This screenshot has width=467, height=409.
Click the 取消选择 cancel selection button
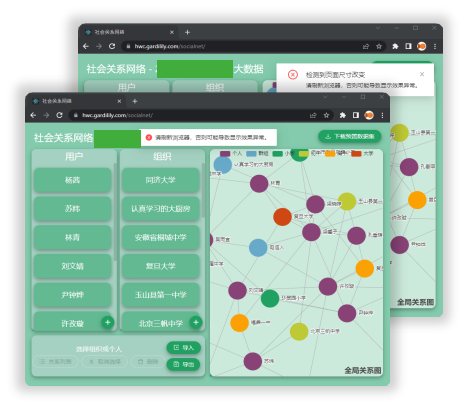pos(105,362)
